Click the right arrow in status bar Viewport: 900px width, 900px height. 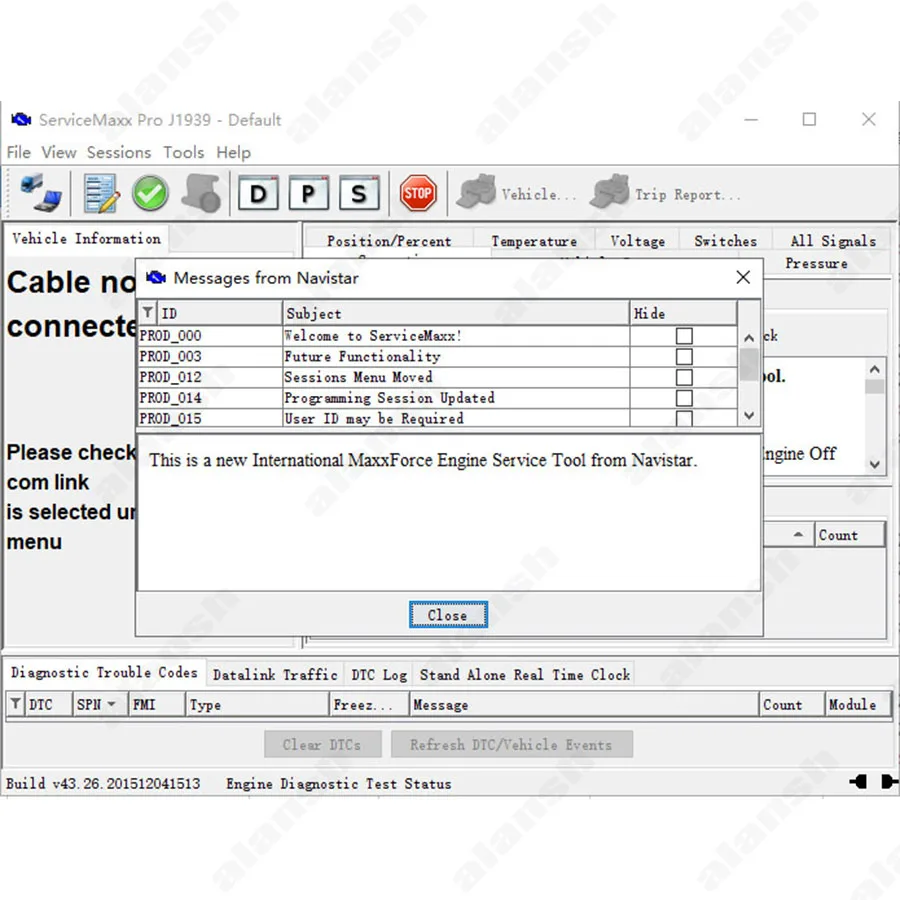[889, 781]
